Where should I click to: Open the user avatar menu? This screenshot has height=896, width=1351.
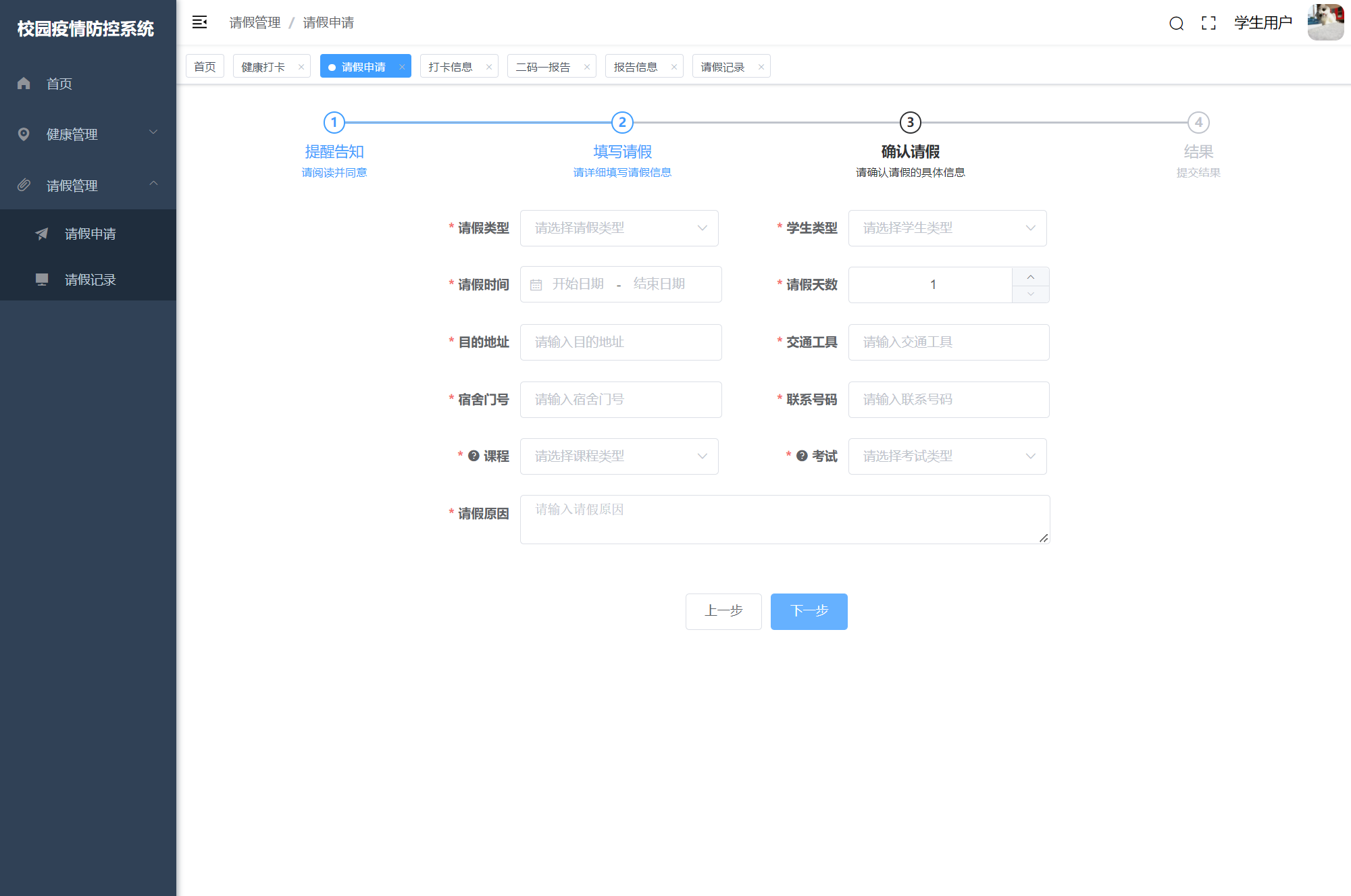tap(1325, 22)
